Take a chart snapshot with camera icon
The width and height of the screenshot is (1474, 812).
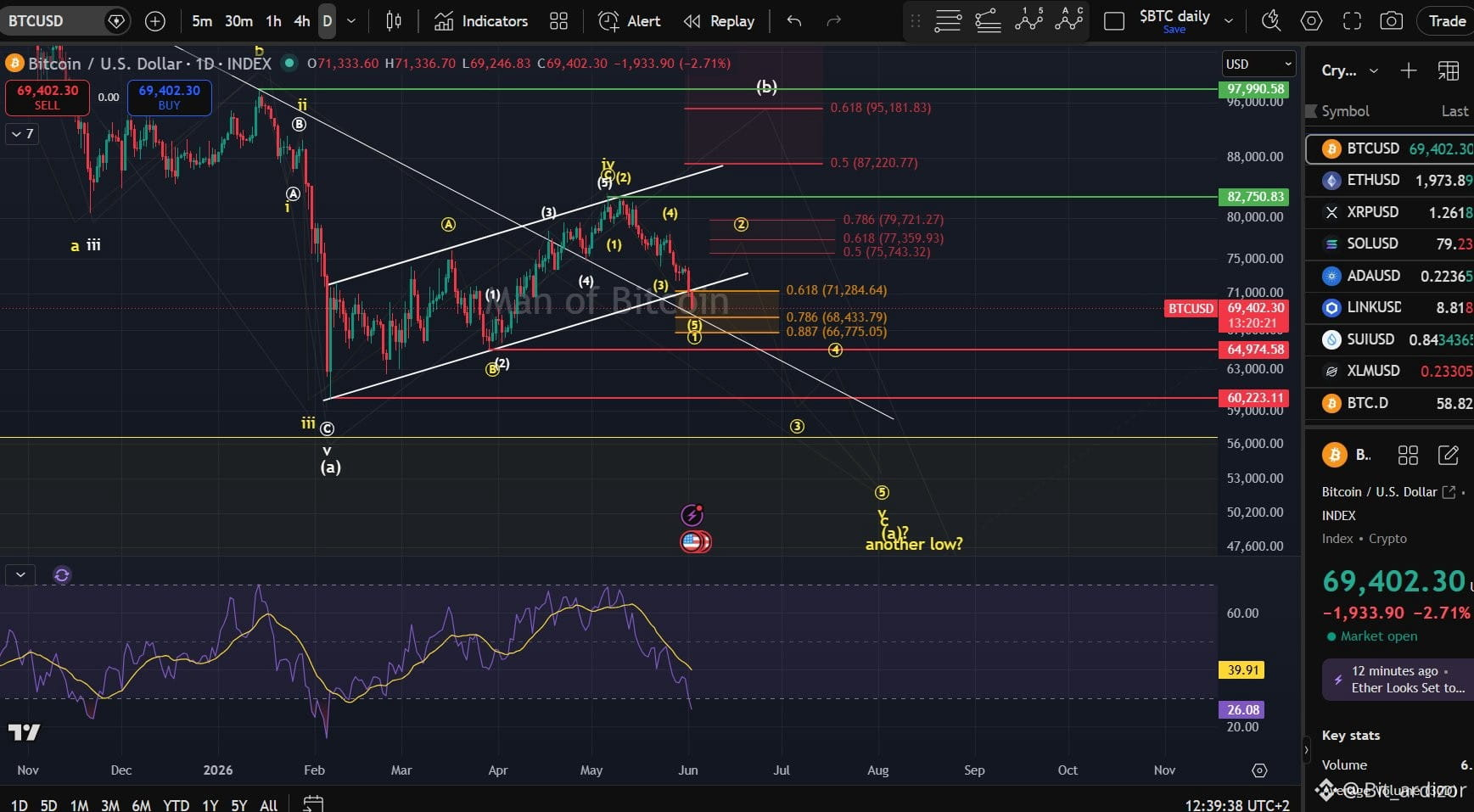1392,21
